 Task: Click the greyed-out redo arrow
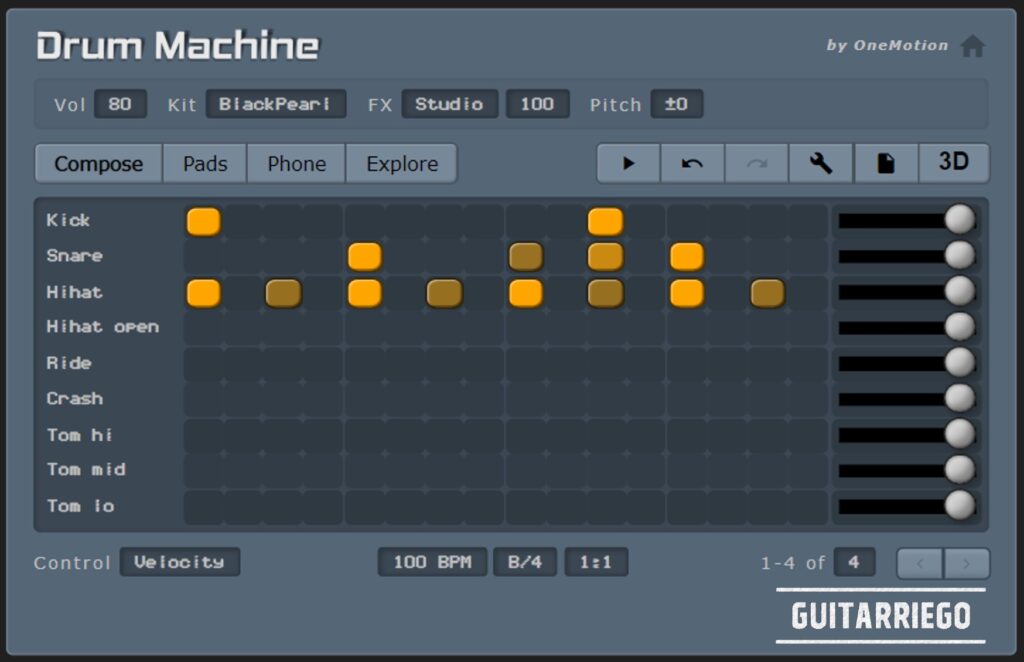[x=756, y=163]
